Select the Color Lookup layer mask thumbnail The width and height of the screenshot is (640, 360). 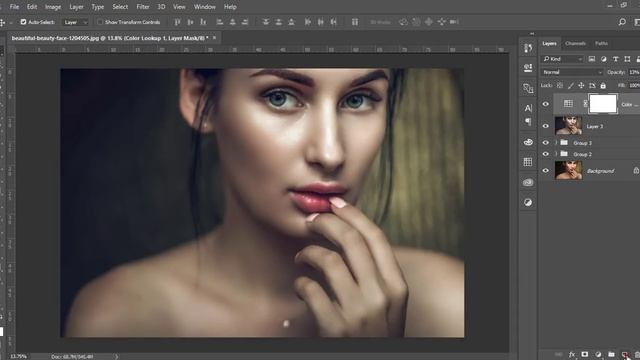click(x=603, y=104)
